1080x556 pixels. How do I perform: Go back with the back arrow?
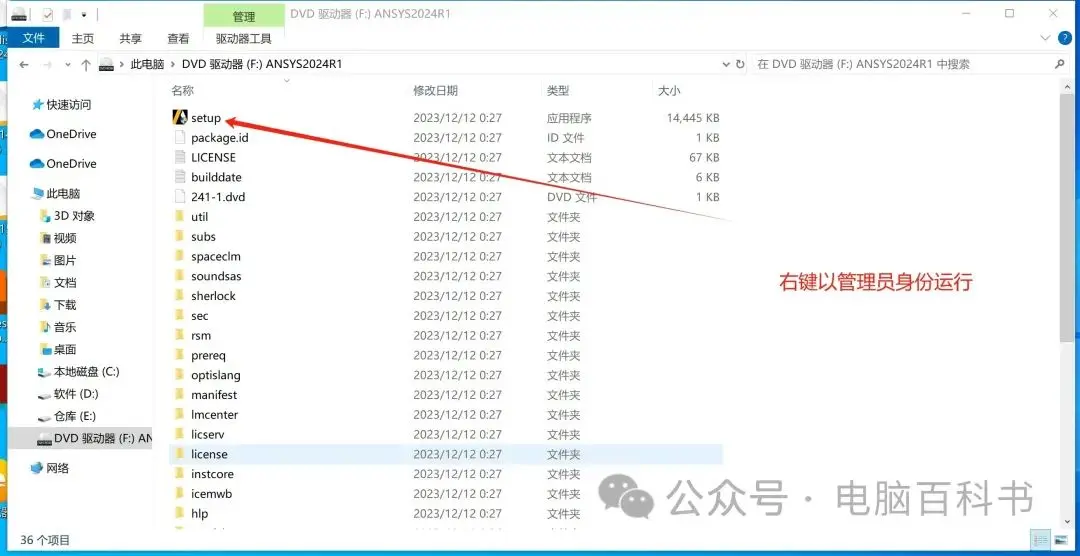(x=24, y=64)
